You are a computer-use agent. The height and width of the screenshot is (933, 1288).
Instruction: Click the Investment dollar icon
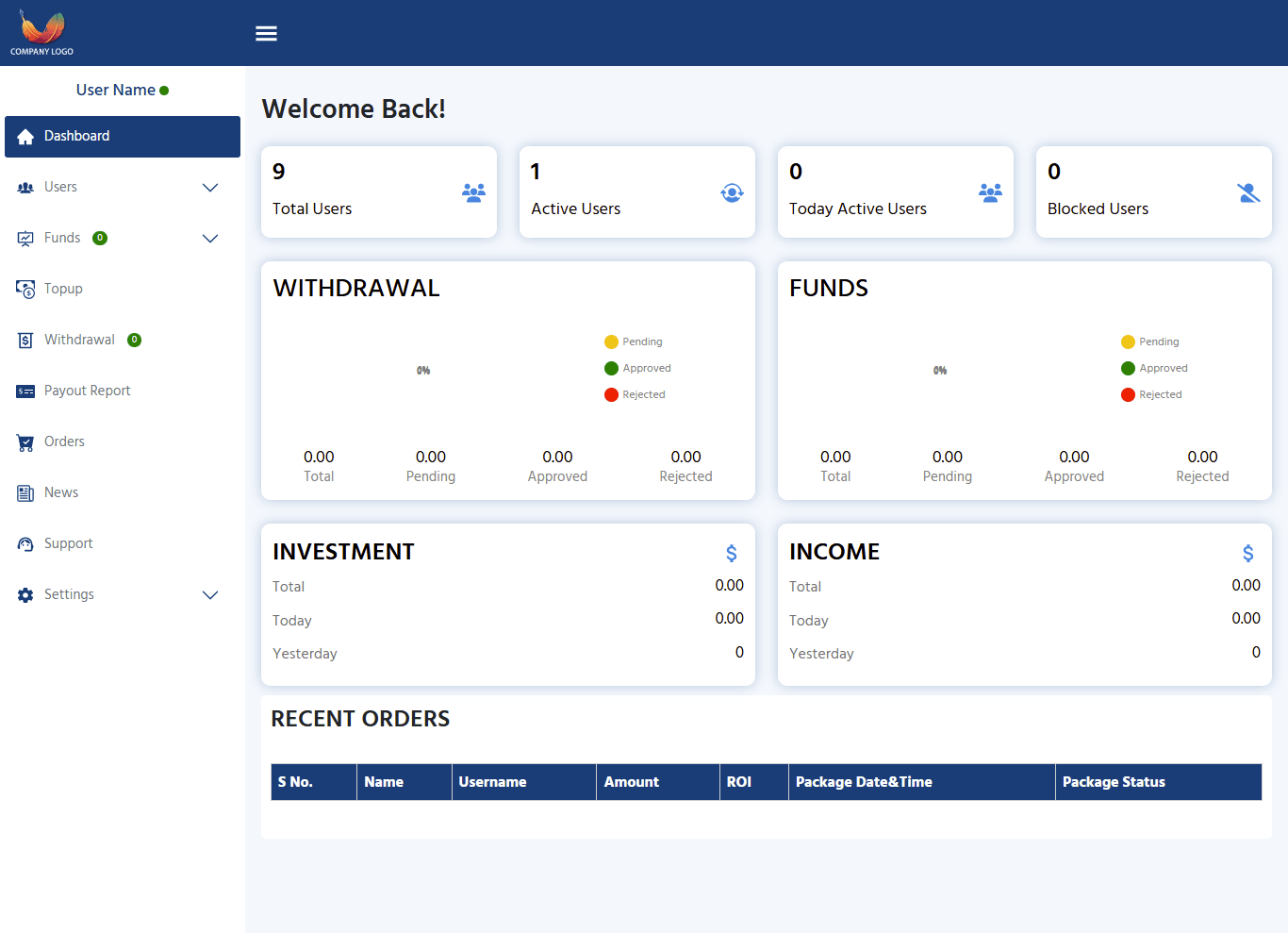731,553
